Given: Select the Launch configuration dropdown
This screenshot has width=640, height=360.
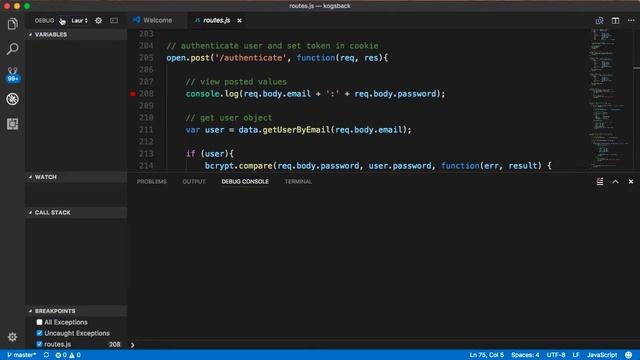Looking at the screenshot, I should point(79,20).
